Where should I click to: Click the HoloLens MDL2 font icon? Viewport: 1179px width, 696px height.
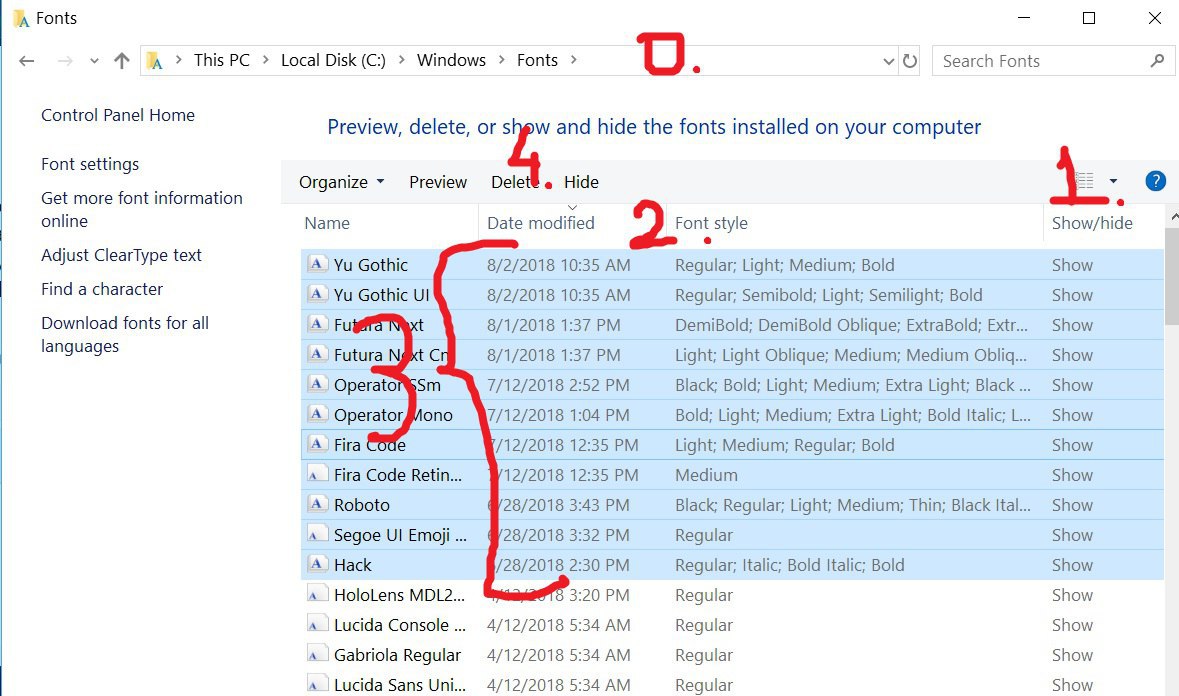(x=317, y=595)
